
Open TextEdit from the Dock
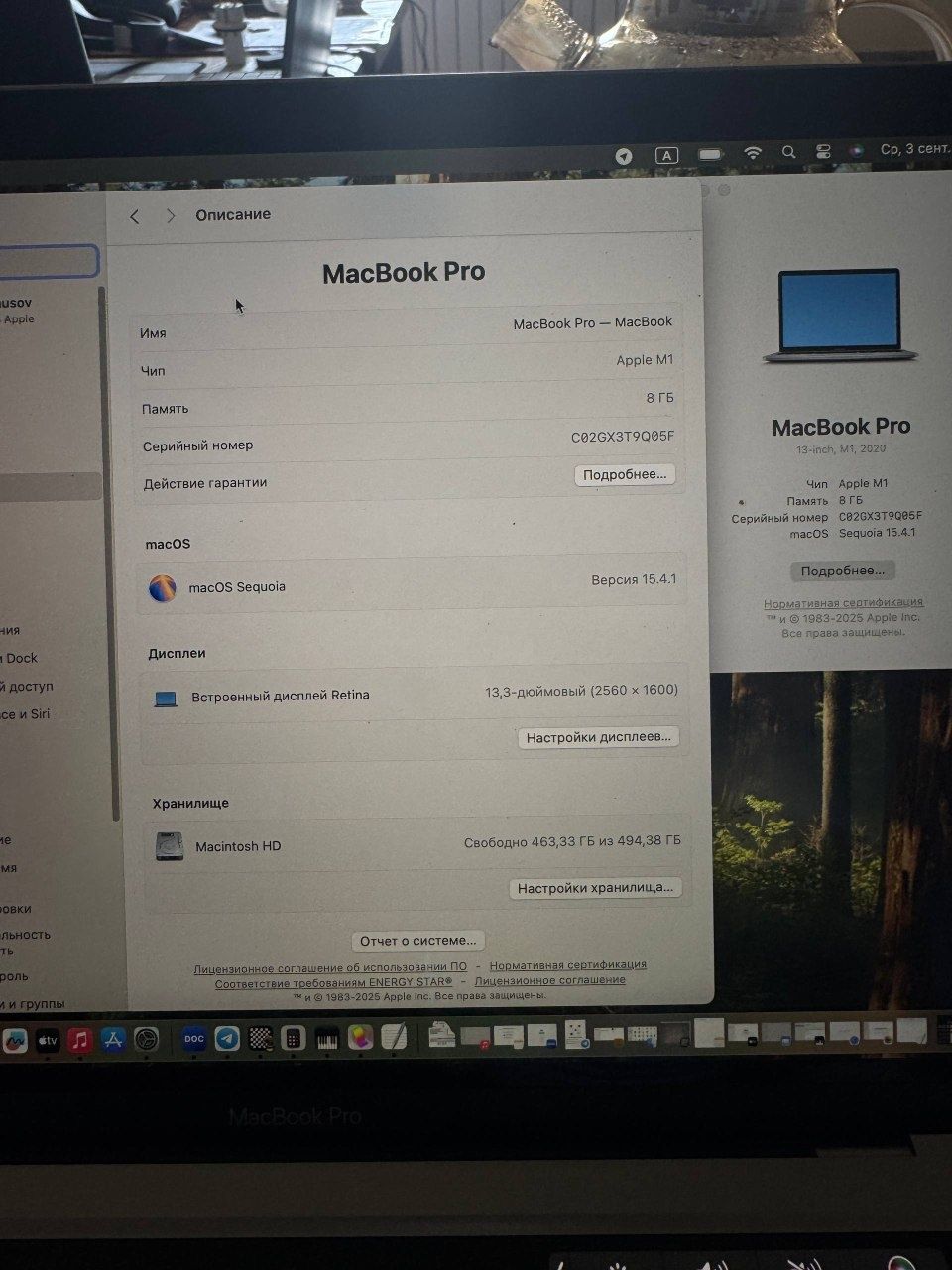[x=394, y=1037]
